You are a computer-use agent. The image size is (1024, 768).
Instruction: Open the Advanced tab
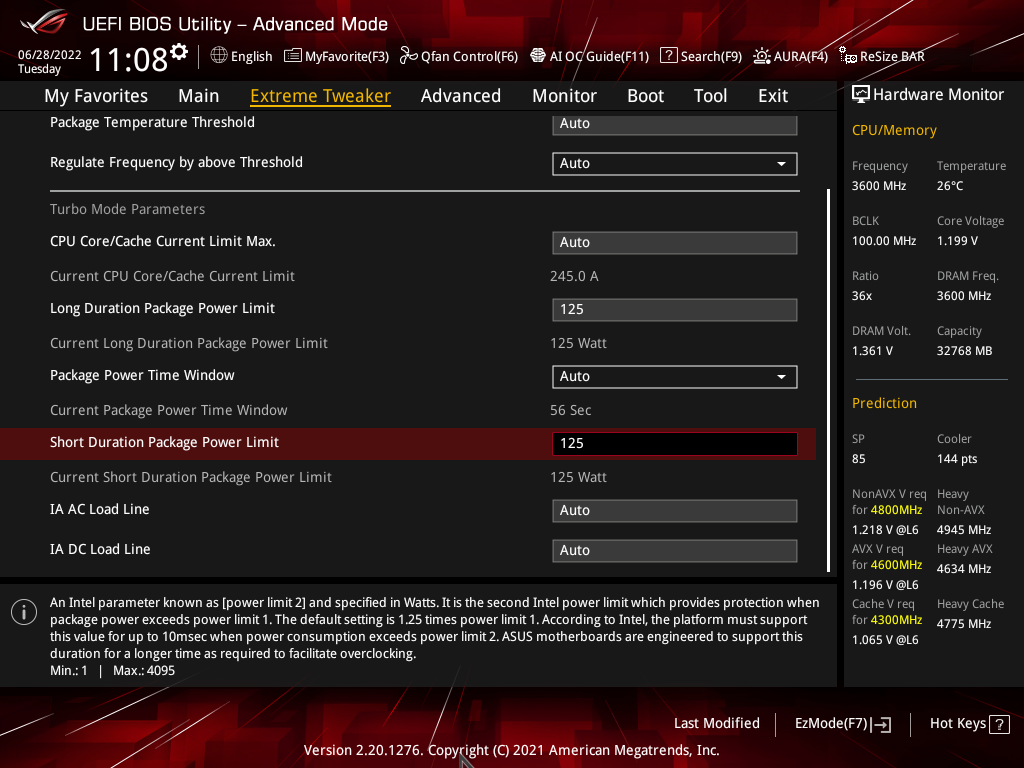click(x=460, y=96)
